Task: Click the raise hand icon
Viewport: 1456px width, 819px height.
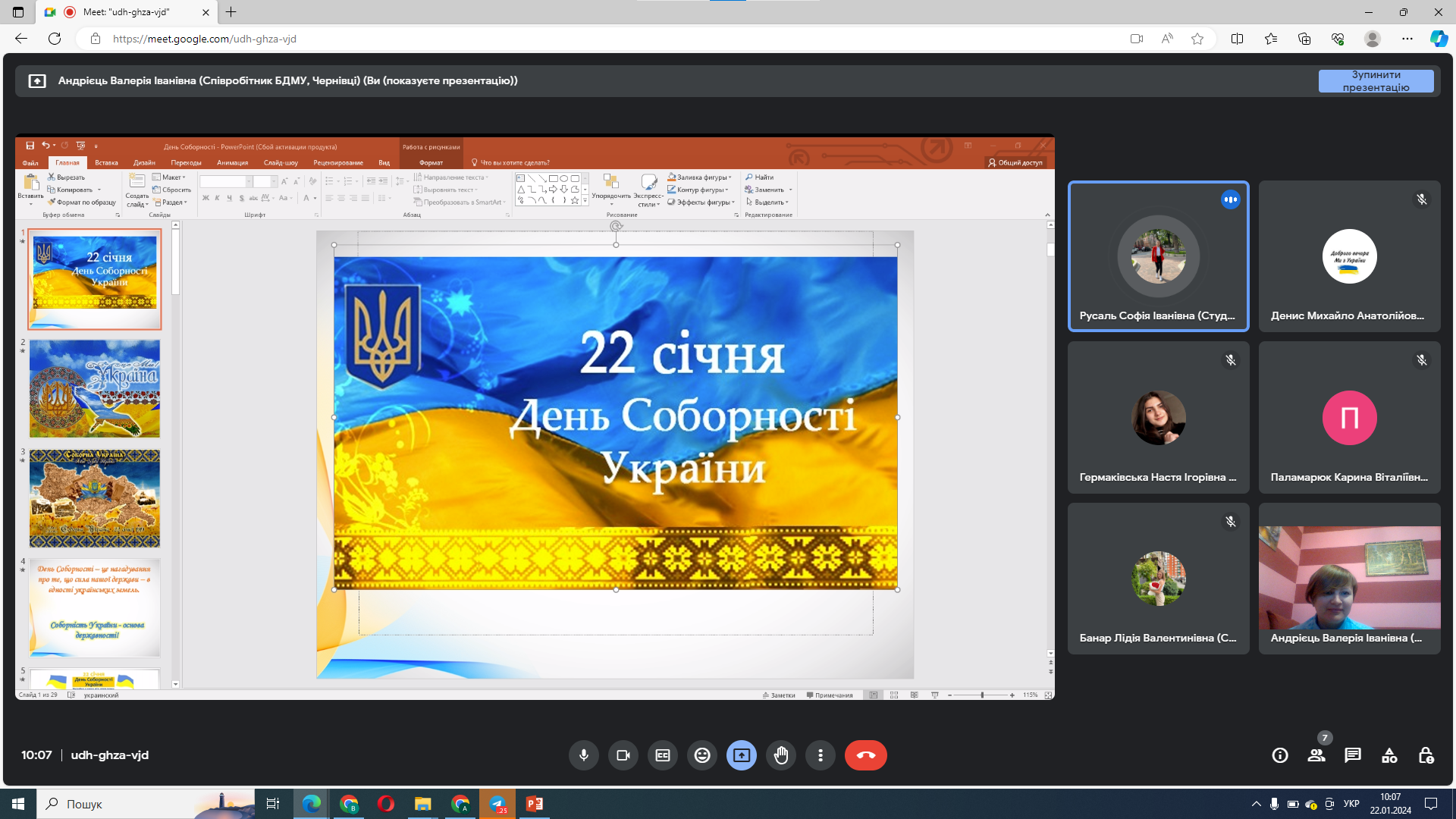Action: click(x=781, y=755)
